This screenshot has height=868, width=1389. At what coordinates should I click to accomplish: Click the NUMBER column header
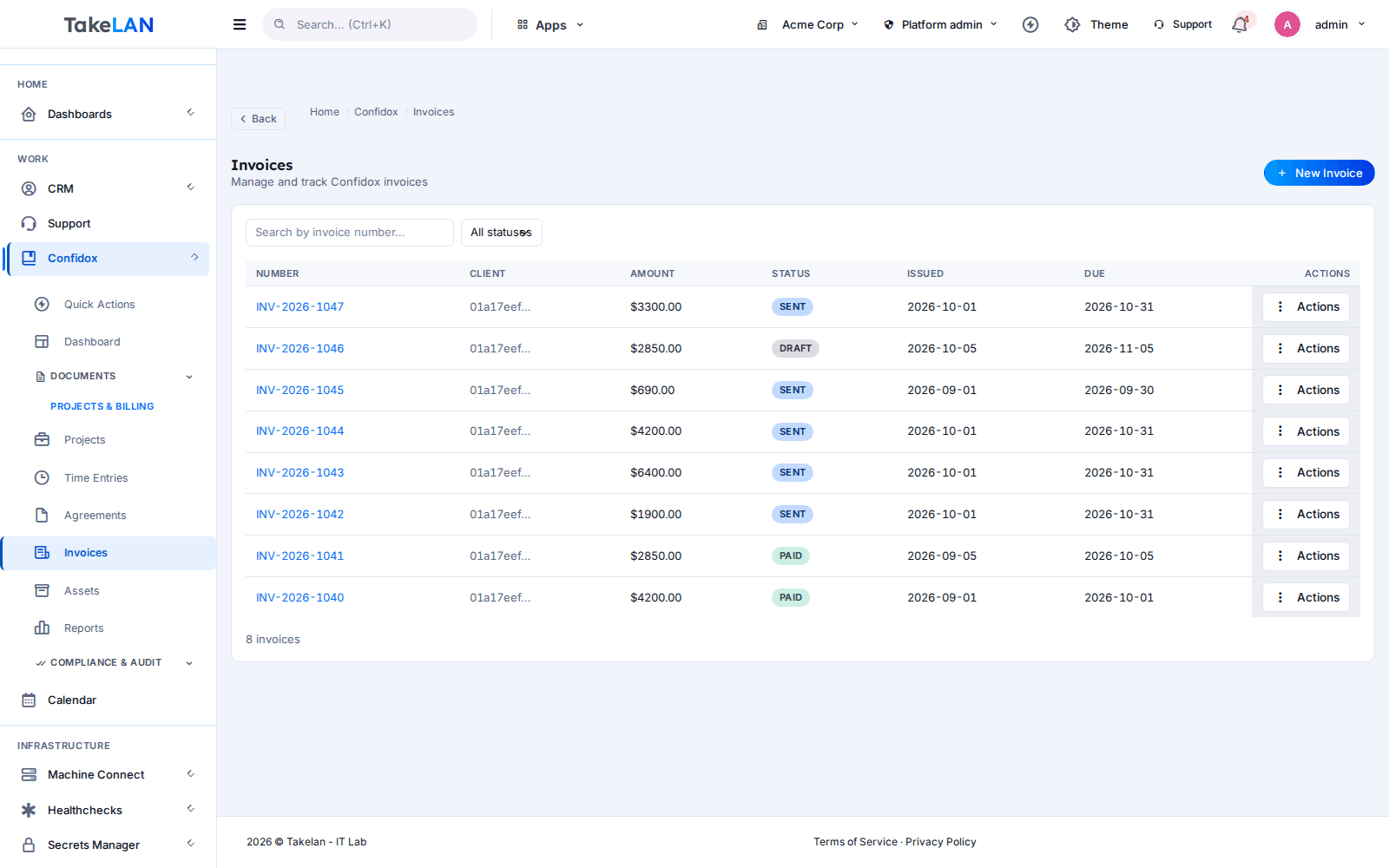coord(277,273)
